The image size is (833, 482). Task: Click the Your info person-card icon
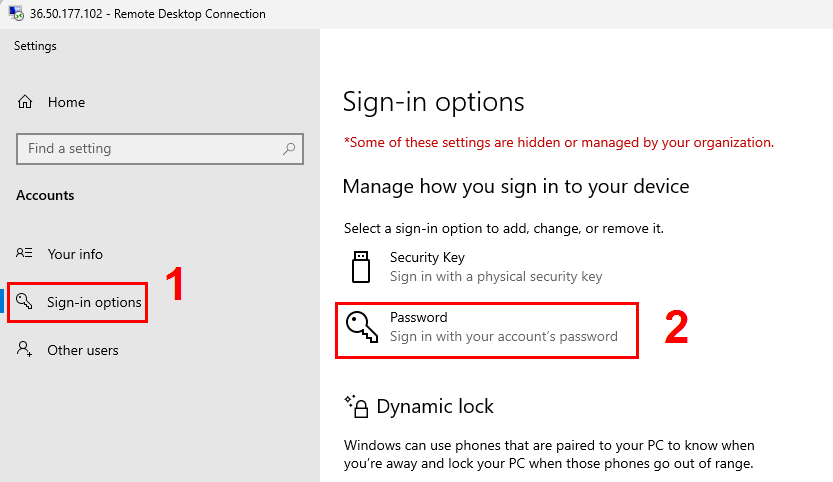click(24, 253)
